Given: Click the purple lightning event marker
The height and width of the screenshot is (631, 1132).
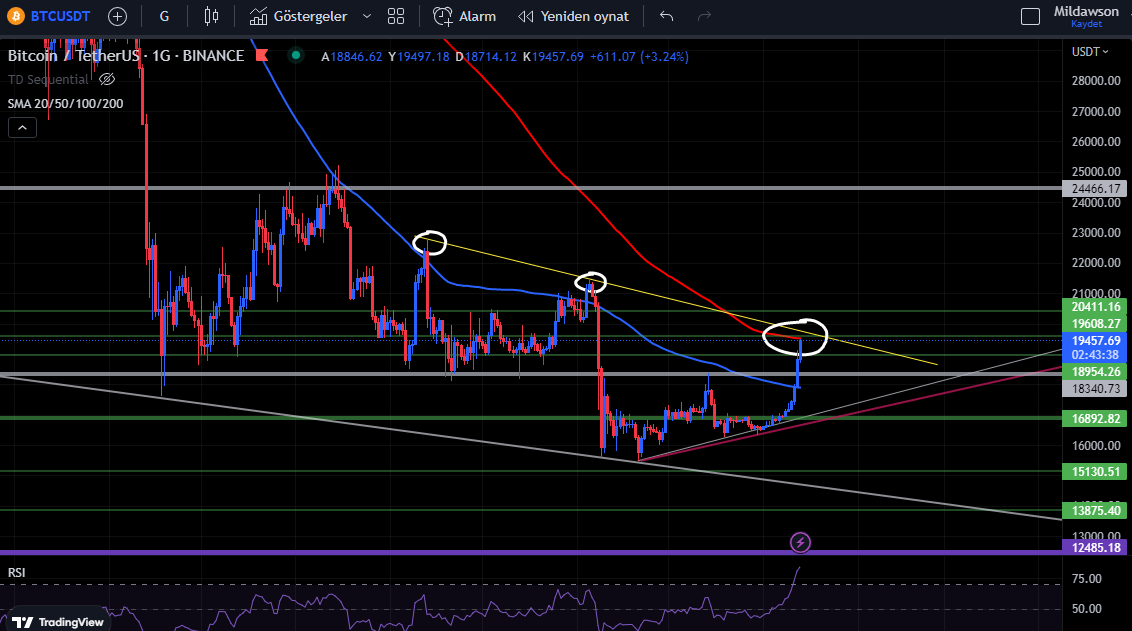Looking at the screenshot, I should pos(800,542).
